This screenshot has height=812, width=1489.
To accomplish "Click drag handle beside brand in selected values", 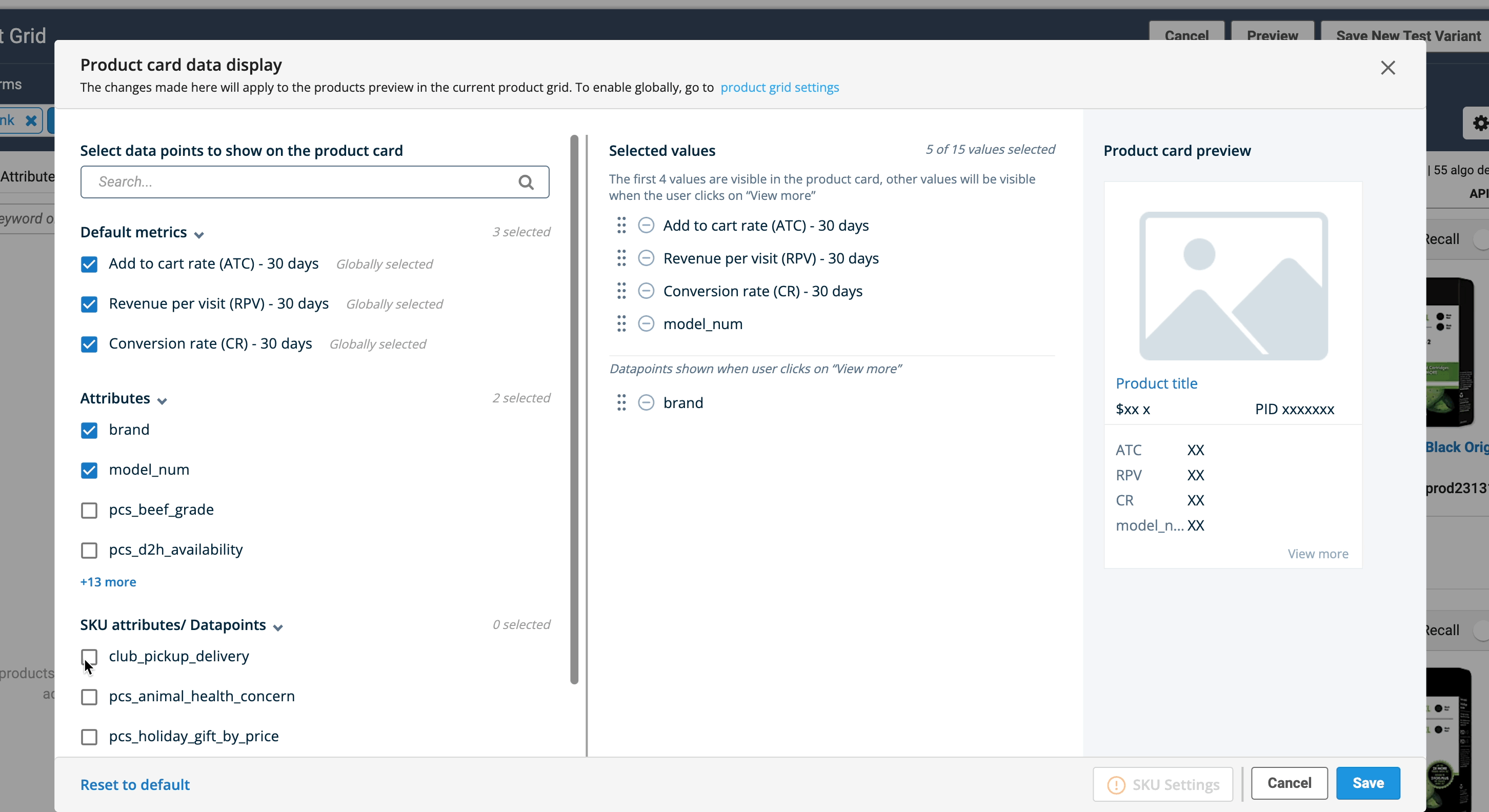I will pyautogui.click(x=621, y=402).
